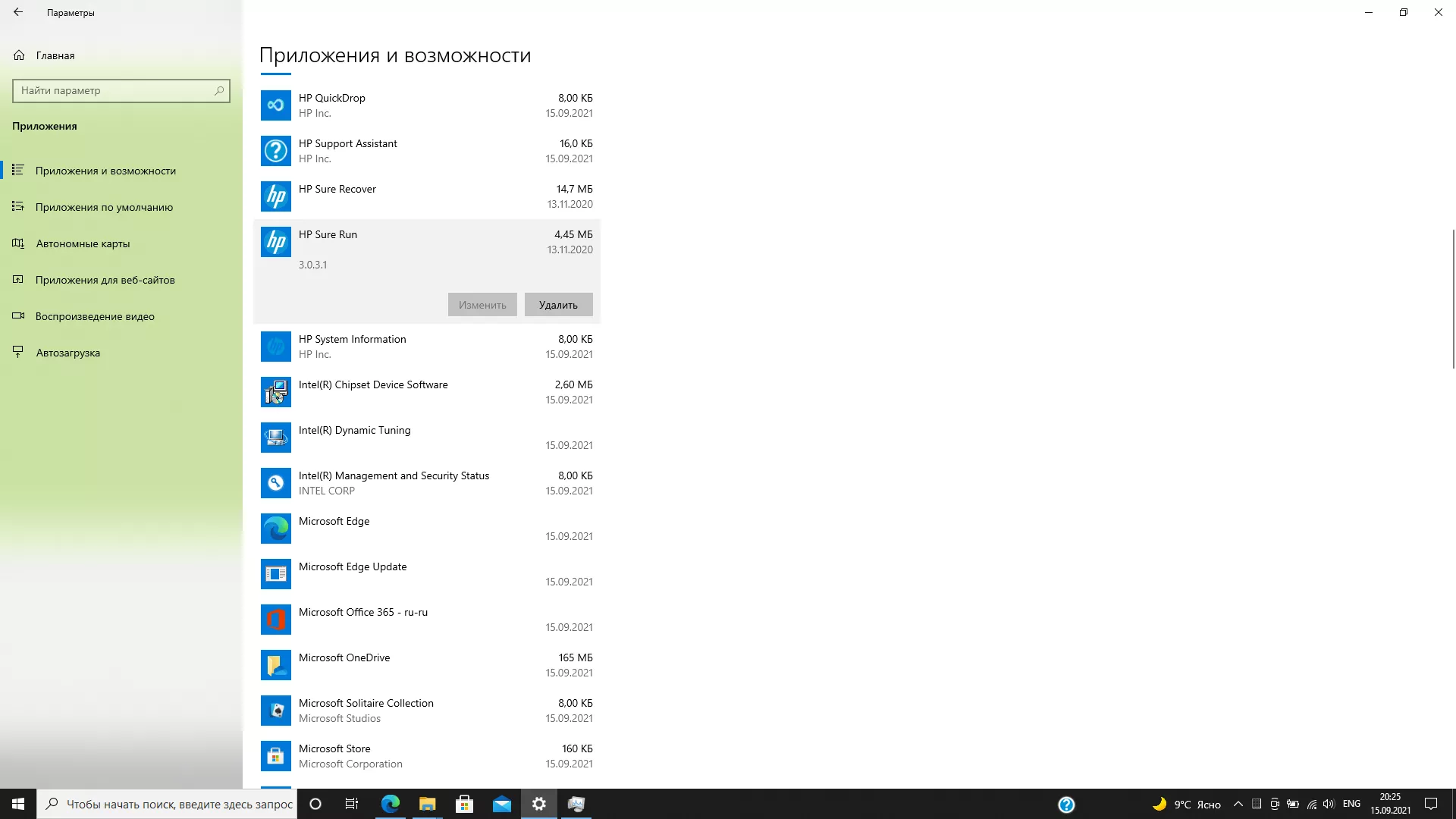The width and height of the screenshot is (1456, 819).
Task: Click the Microsoft OneDrive icon
Action: 276,665
